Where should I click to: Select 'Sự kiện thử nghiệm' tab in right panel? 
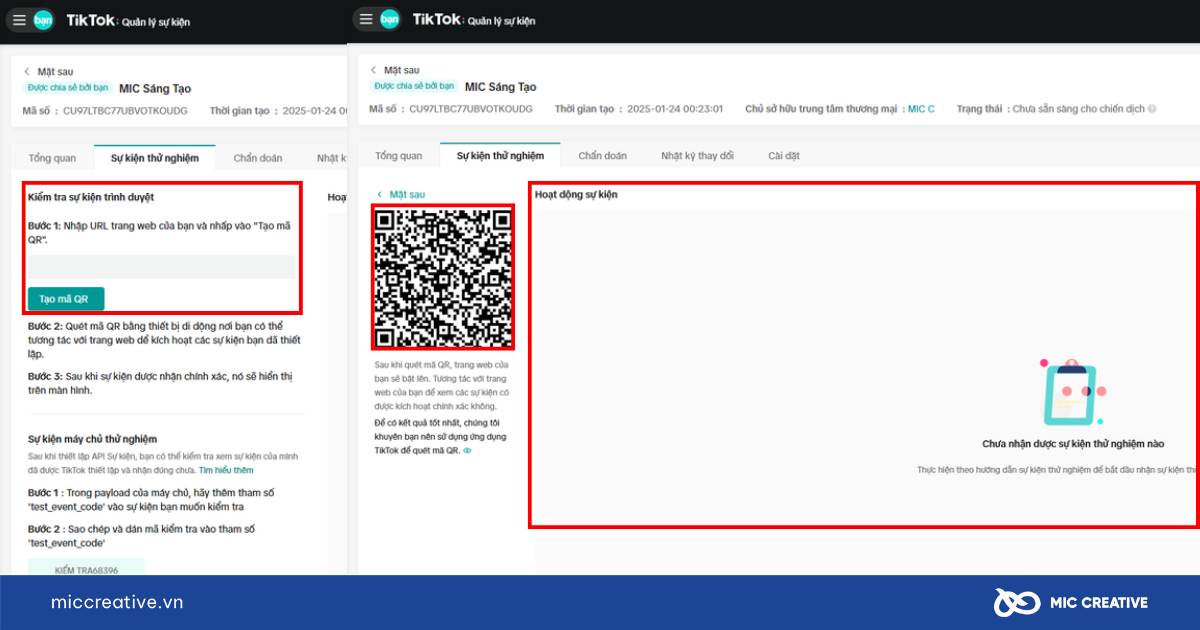(500, 156)
